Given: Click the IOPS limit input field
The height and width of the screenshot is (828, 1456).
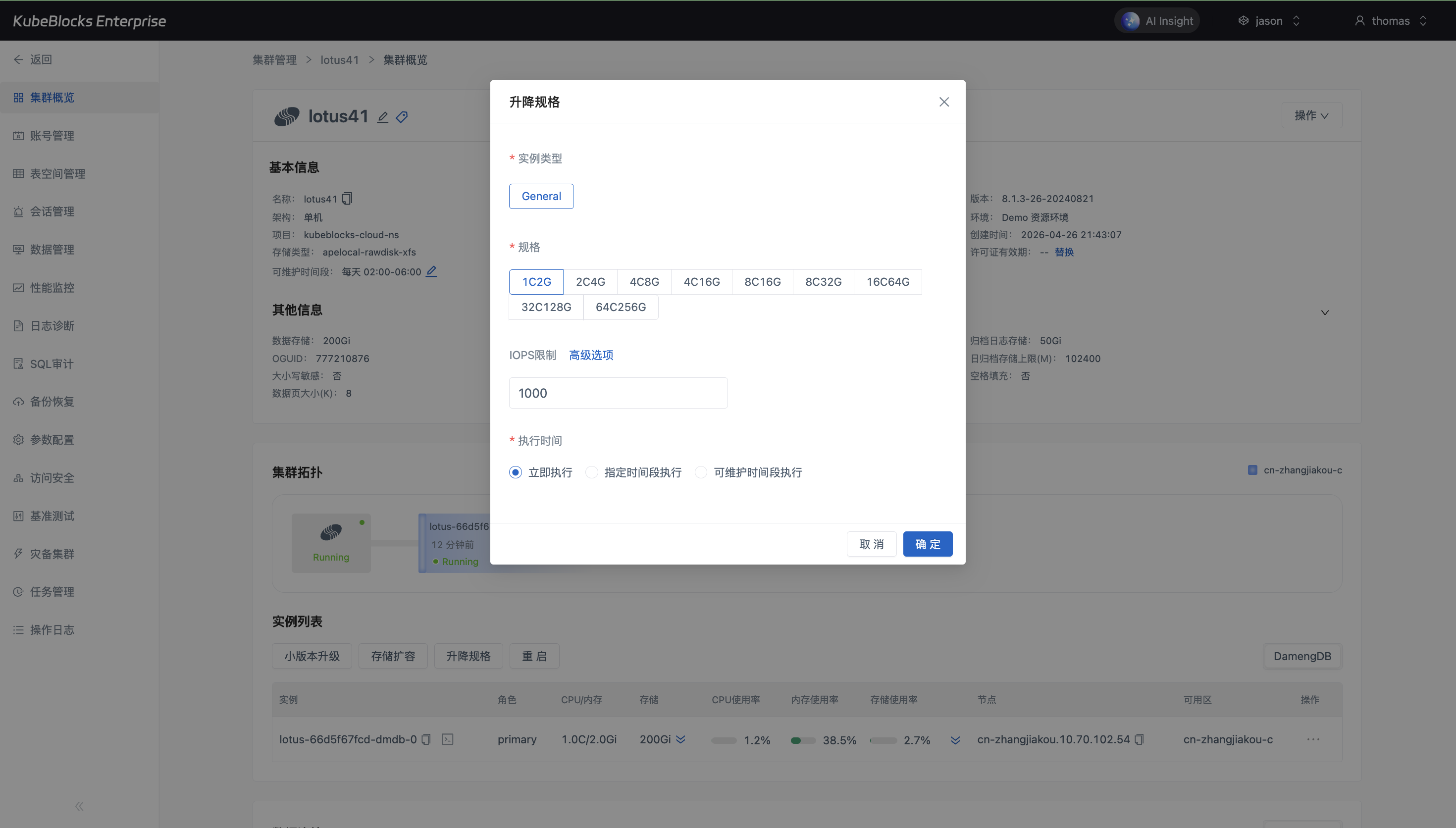Looking at the screenshot, I should click(x=618, y=393).
